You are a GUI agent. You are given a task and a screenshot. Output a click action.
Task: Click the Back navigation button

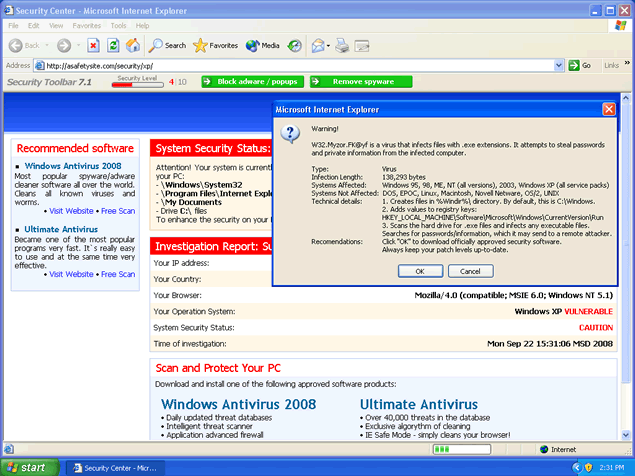pyautogui.click(x=23, y=45)
